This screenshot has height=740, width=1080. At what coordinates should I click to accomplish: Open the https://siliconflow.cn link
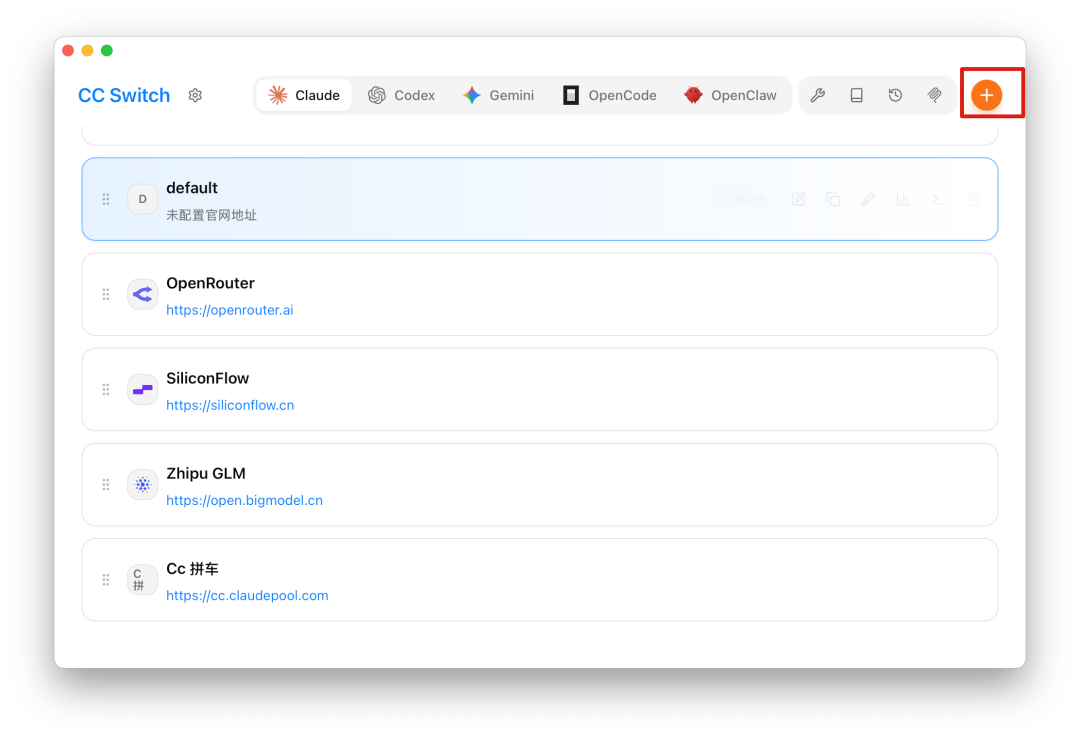230,405
